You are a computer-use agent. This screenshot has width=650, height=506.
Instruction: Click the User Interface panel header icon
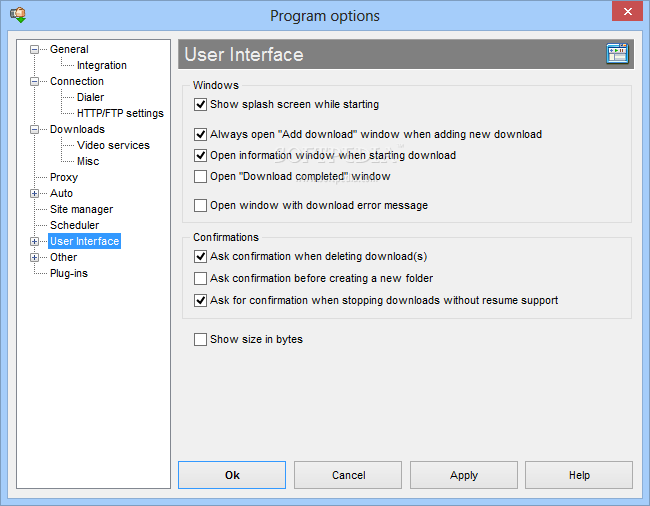point(617,54)
